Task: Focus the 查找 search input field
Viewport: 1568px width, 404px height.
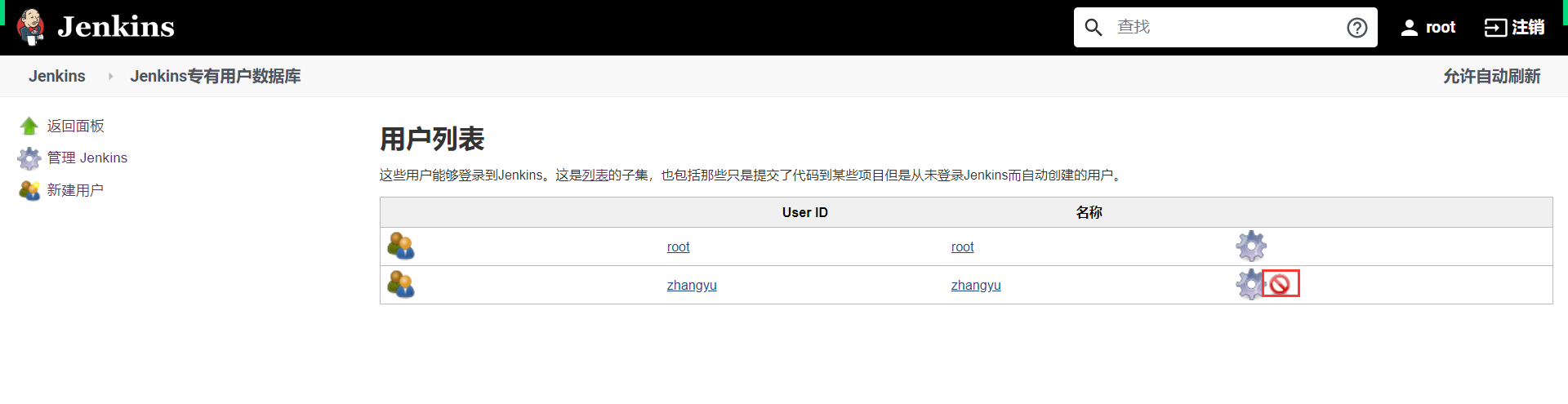Action: 1225,28
